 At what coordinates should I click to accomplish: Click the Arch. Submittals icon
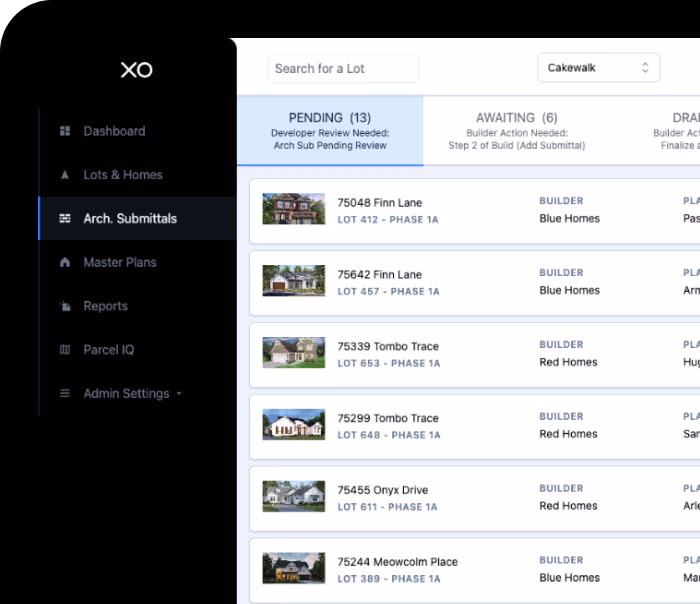point(65,218)
